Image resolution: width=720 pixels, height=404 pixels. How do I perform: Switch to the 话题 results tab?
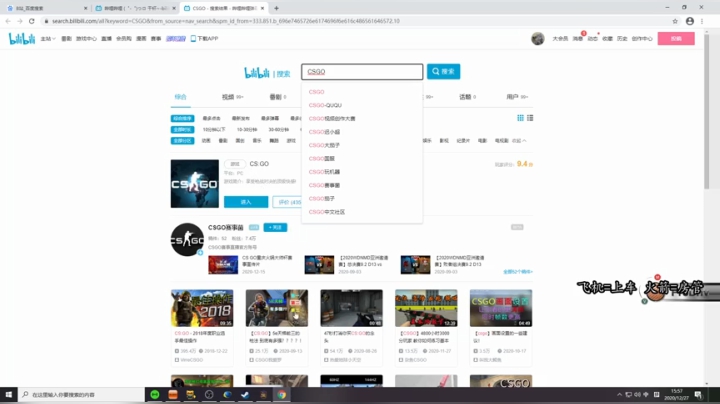point(467,97)
